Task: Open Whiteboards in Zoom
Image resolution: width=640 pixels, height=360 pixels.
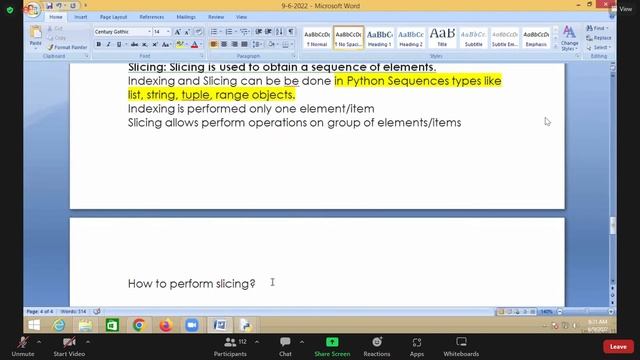Action: (x=461, y=346)
